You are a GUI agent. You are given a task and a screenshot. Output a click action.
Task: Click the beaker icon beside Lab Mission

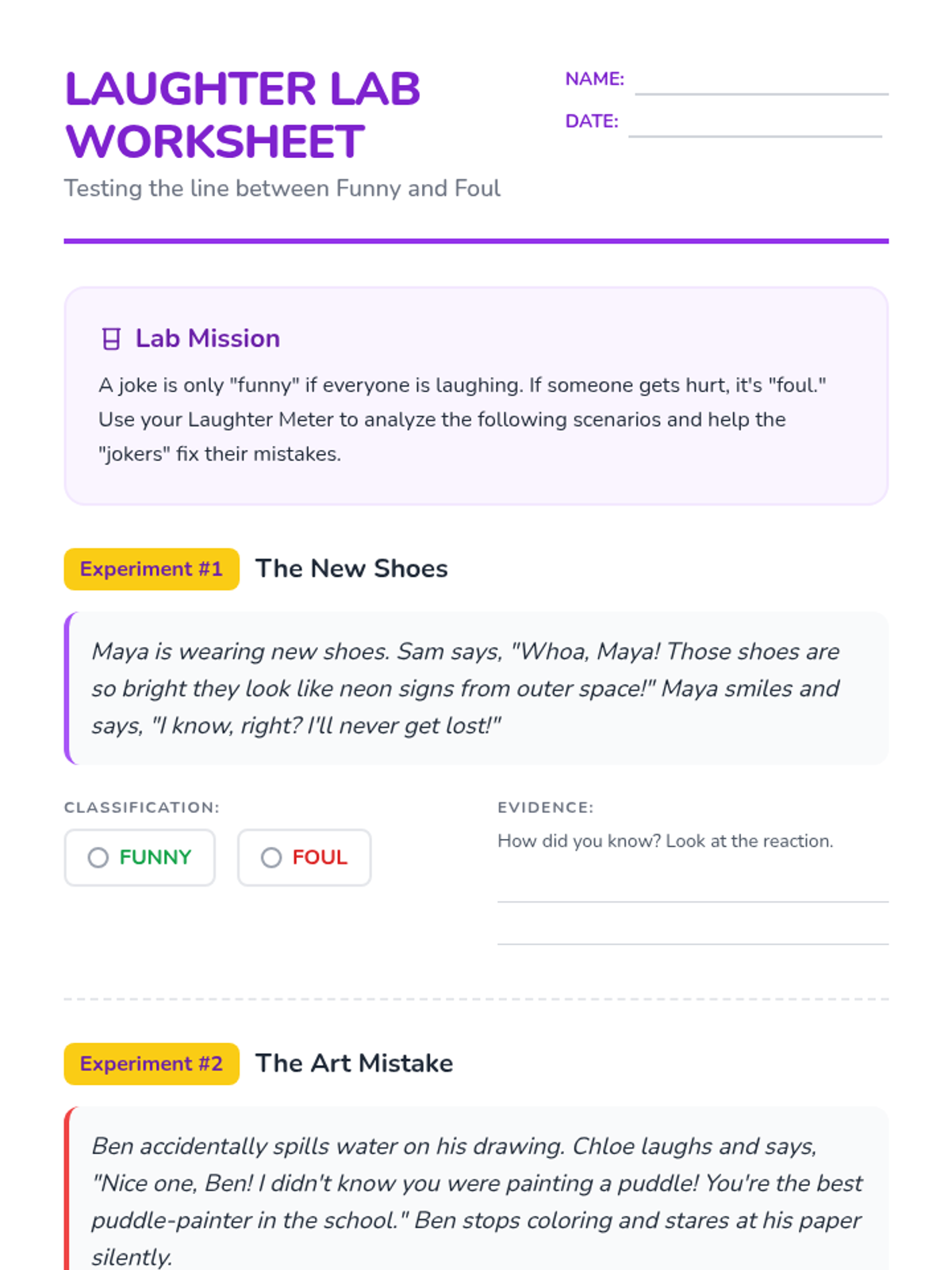pyautogui.click(x=112, y=339)
